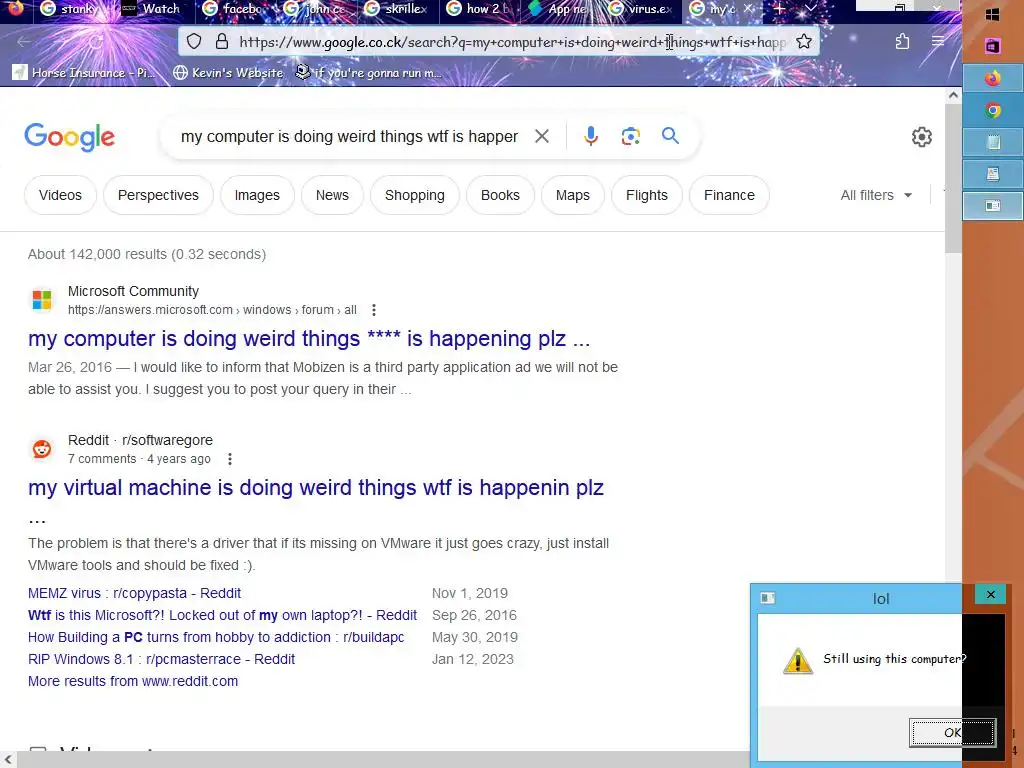
Task: Filter results by Videos
Action: [60, 195]
